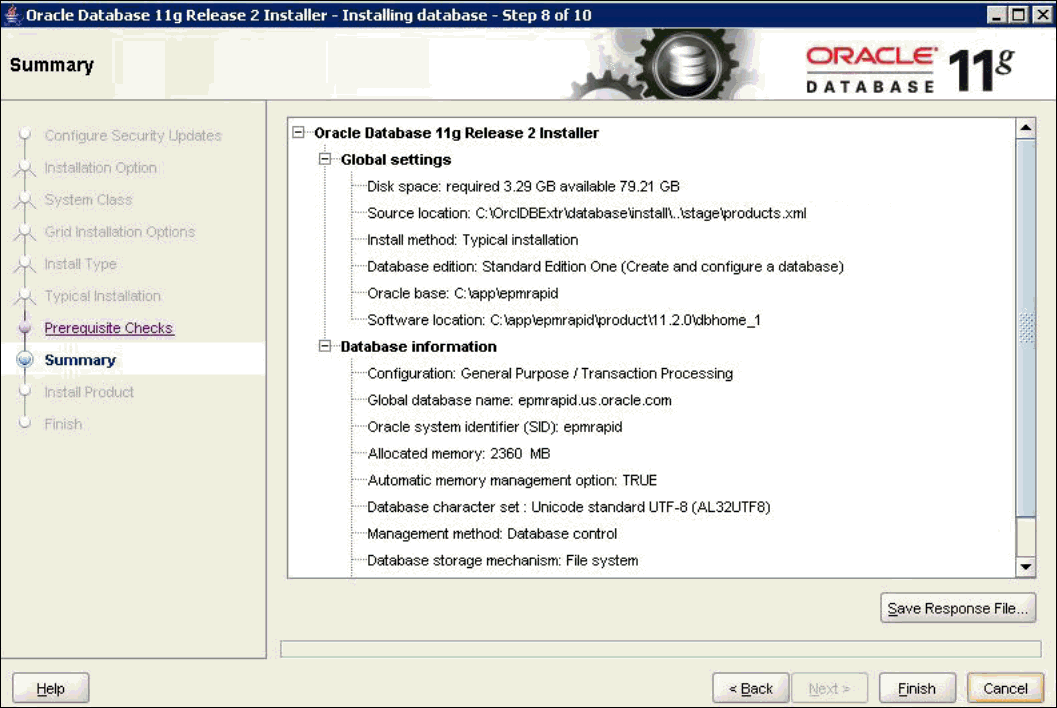Image resolution: width=1057 pixels, height=708 pixels.
Task: Click the Java icon in the title bar
Action: point(11,14)
